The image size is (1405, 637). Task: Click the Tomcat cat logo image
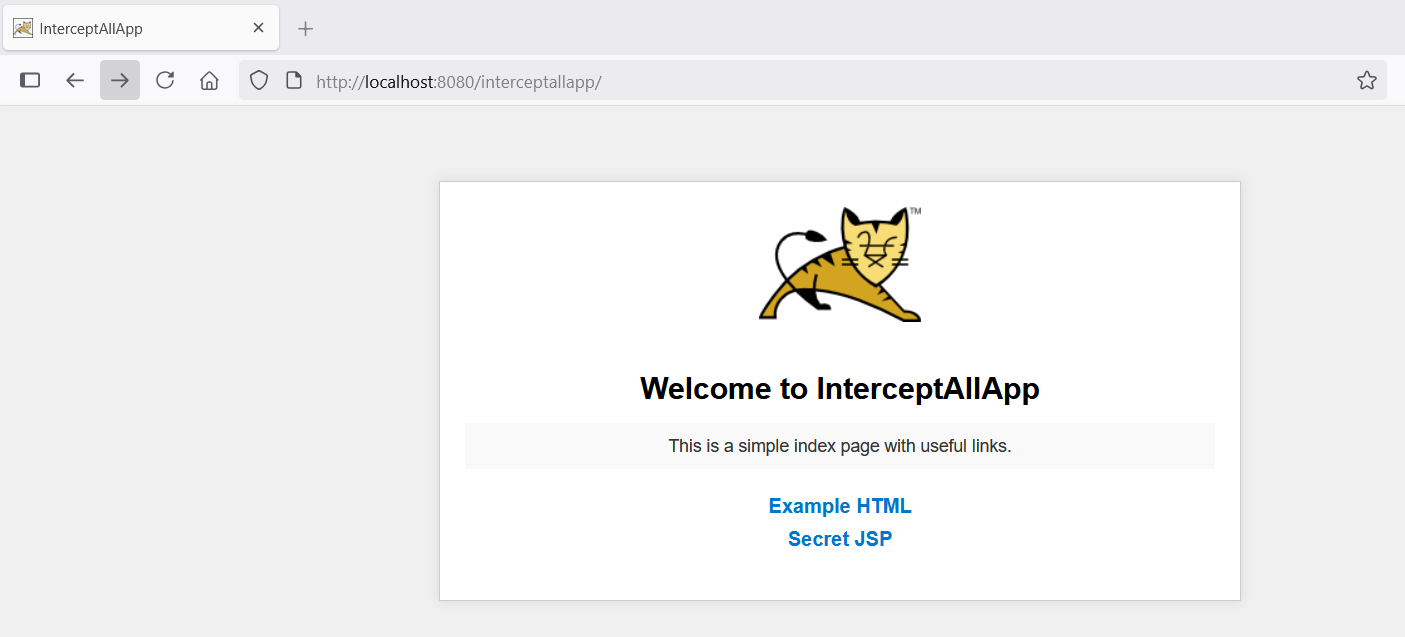tap(840, 264)
